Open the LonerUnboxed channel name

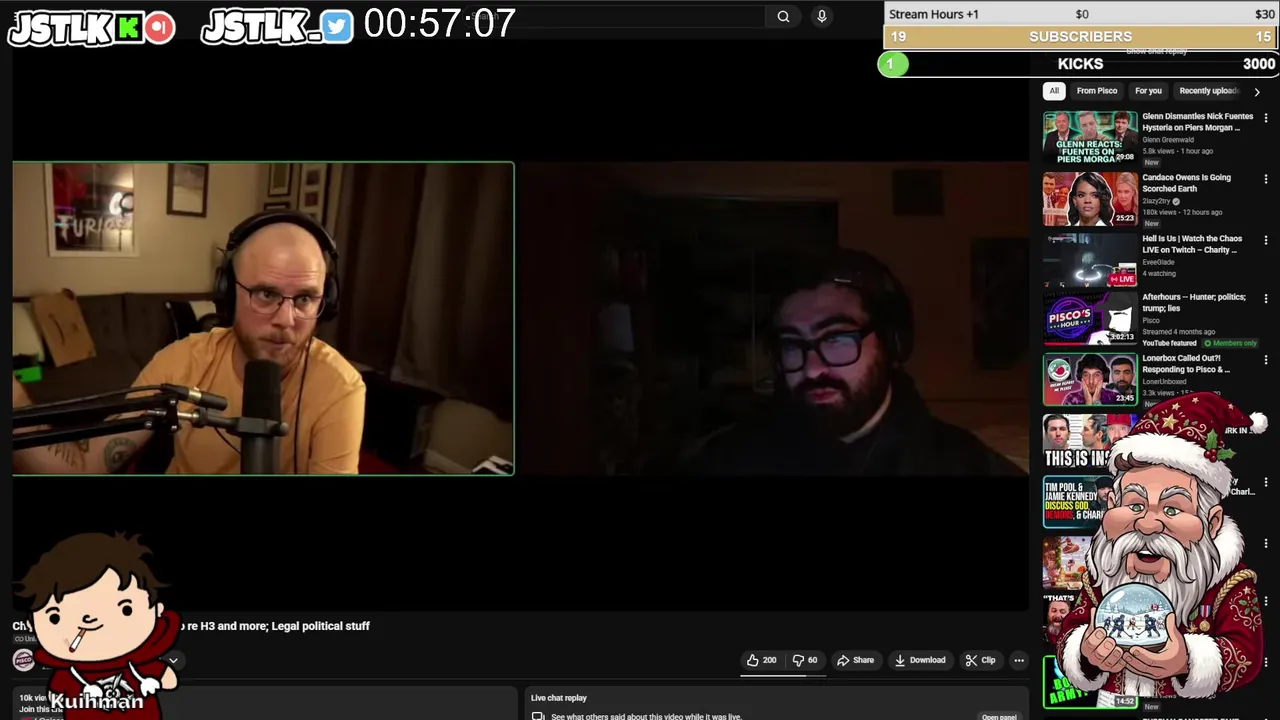(1164, 381)
